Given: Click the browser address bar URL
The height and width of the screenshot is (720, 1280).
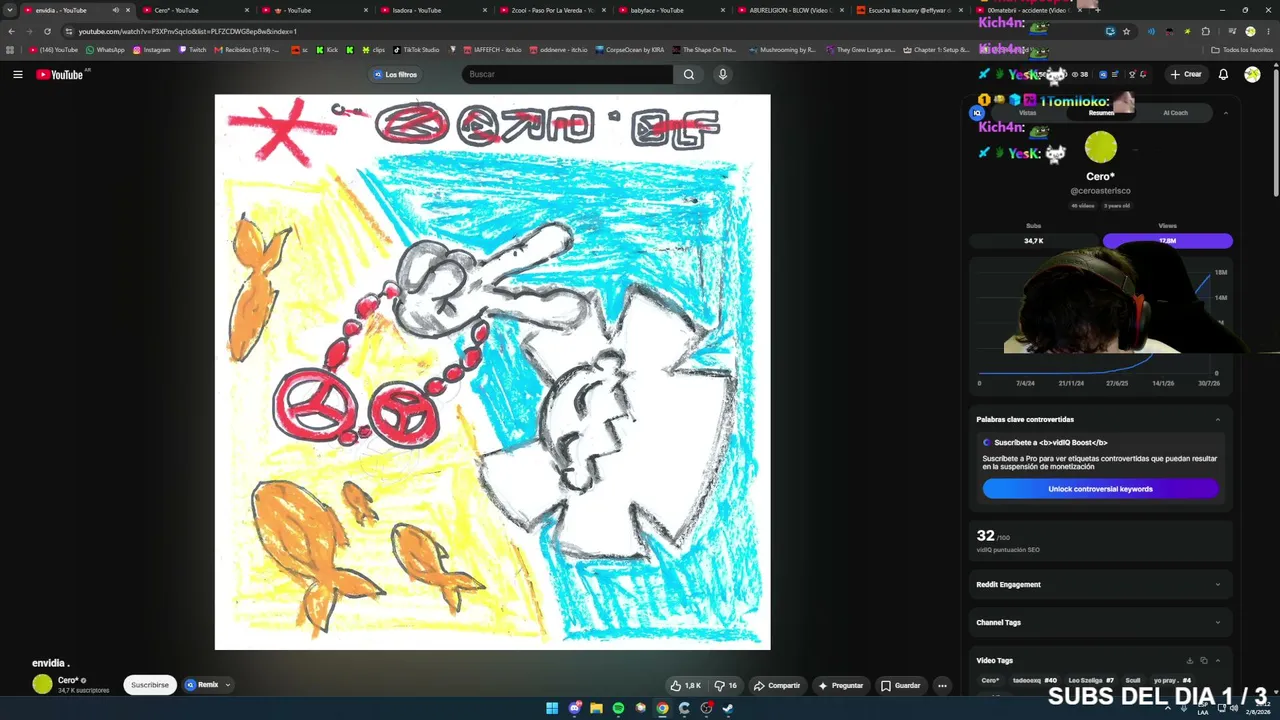Looking at the screenshot, I should 188,31.
